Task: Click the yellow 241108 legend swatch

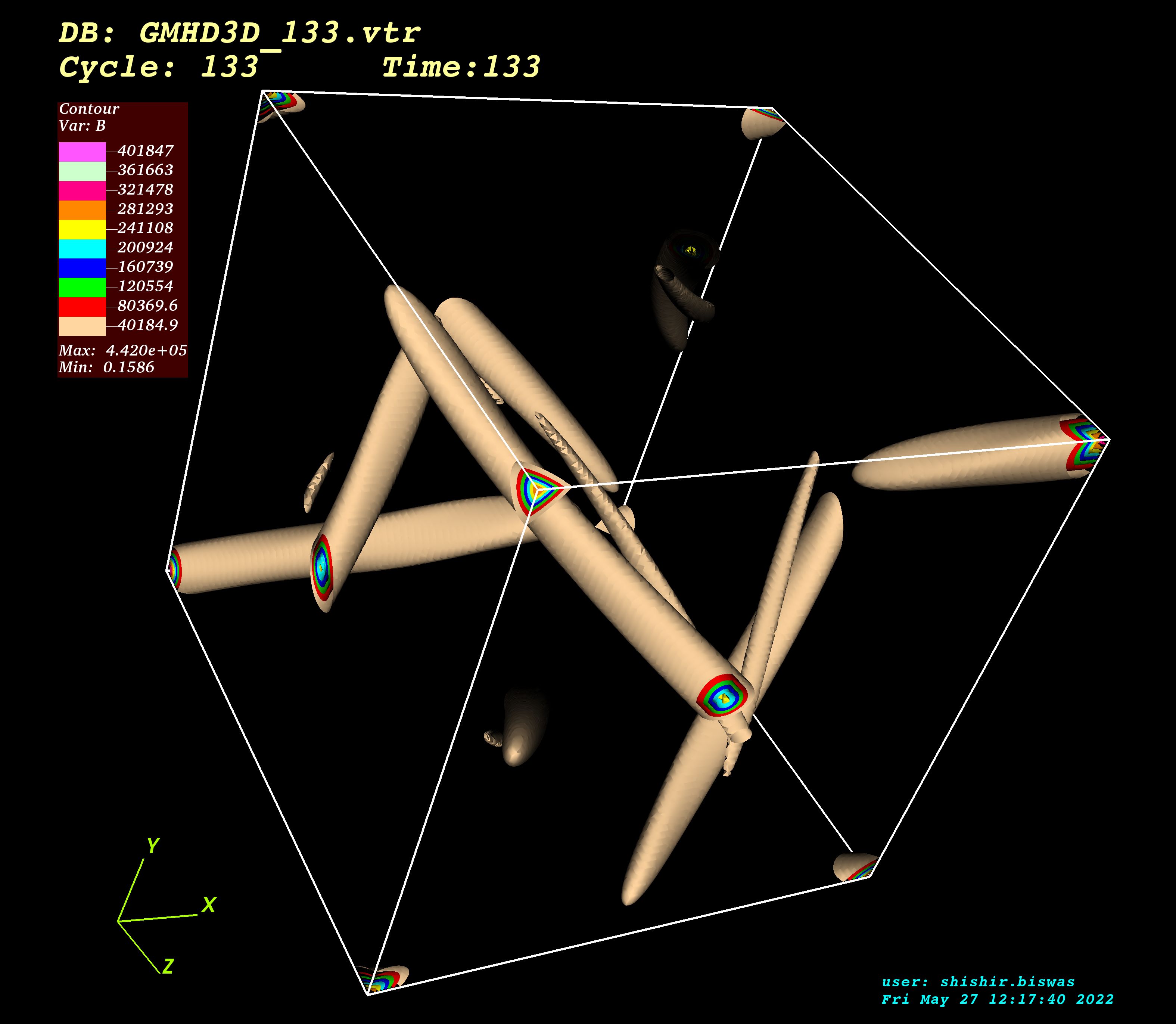Action: click(x=82, y=230)
